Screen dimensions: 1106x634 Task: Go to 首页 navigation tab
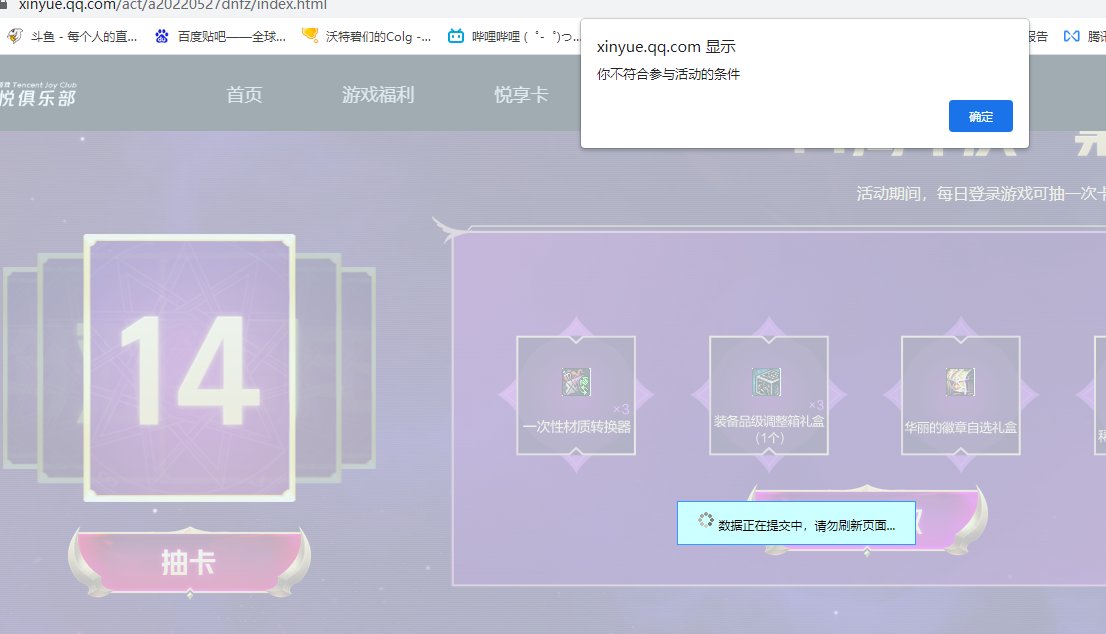(x=244, y=95)
